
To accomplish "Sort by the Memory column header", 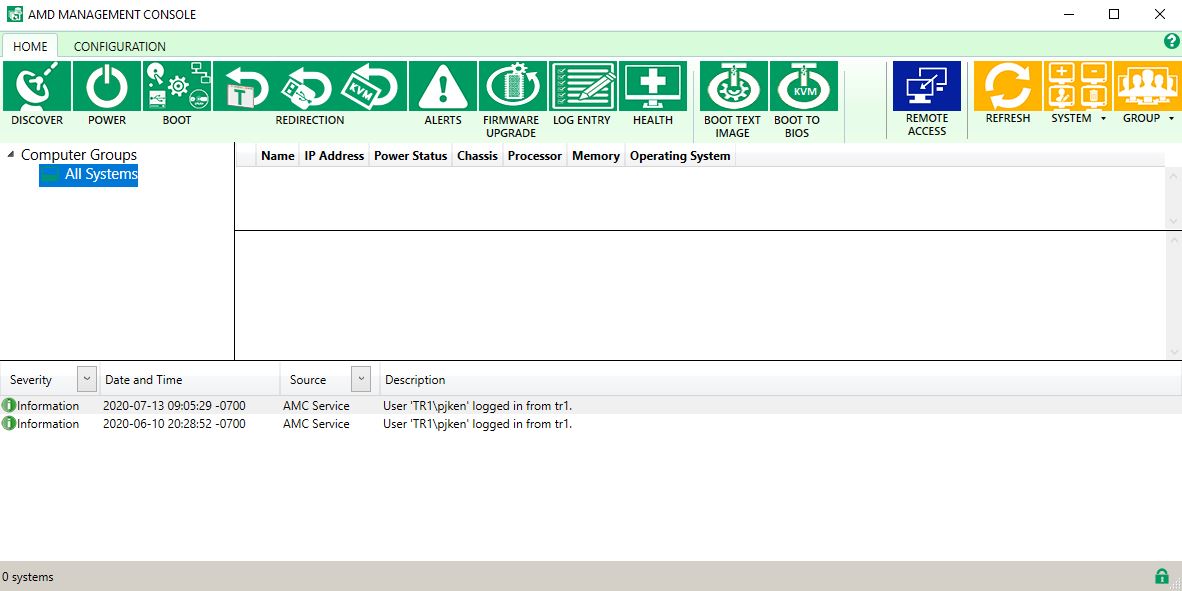I will [x=596, y=156].
